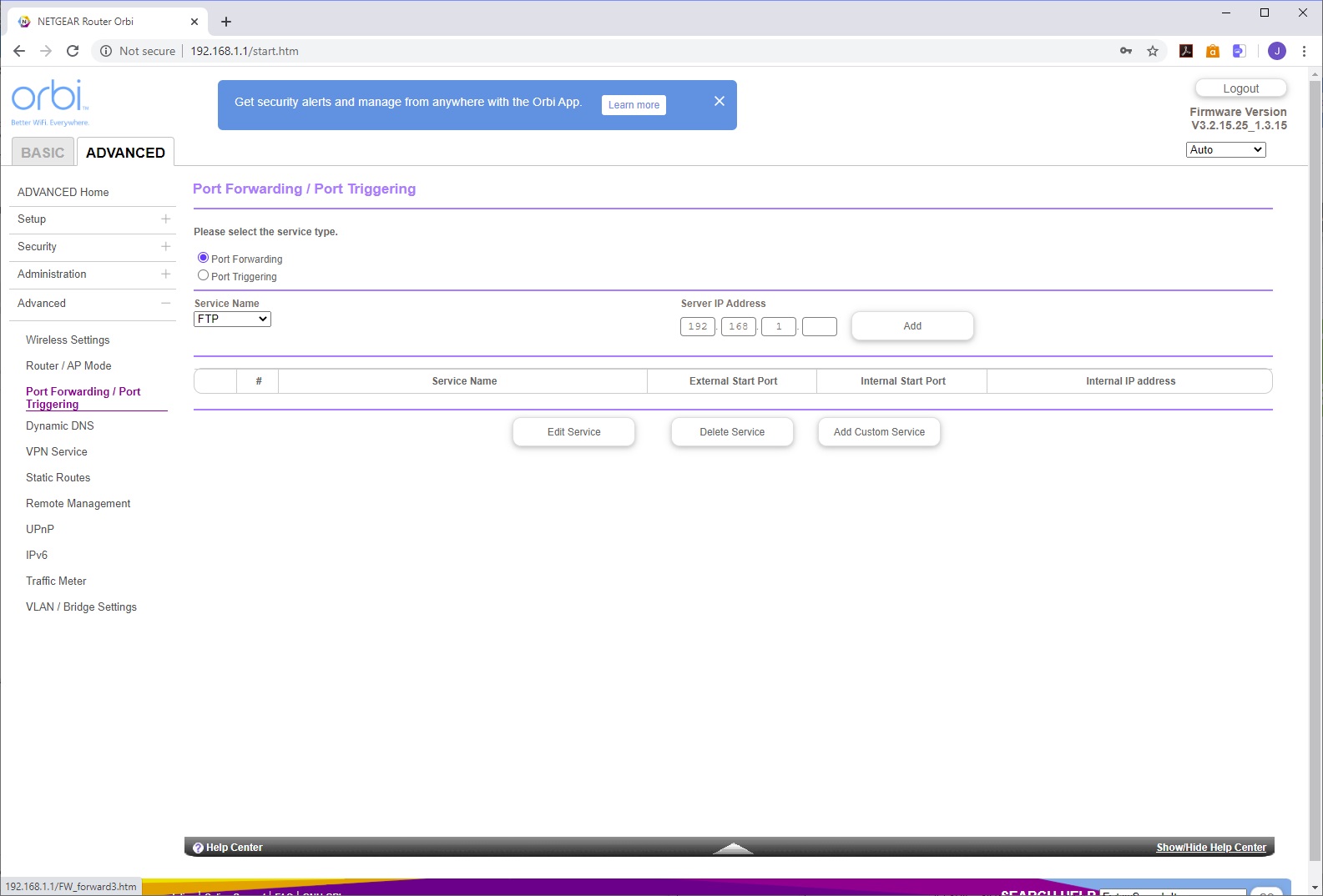Switch to the BASIC tab
This screenshot has height=896, width=1323.
[x=43, y=153]
